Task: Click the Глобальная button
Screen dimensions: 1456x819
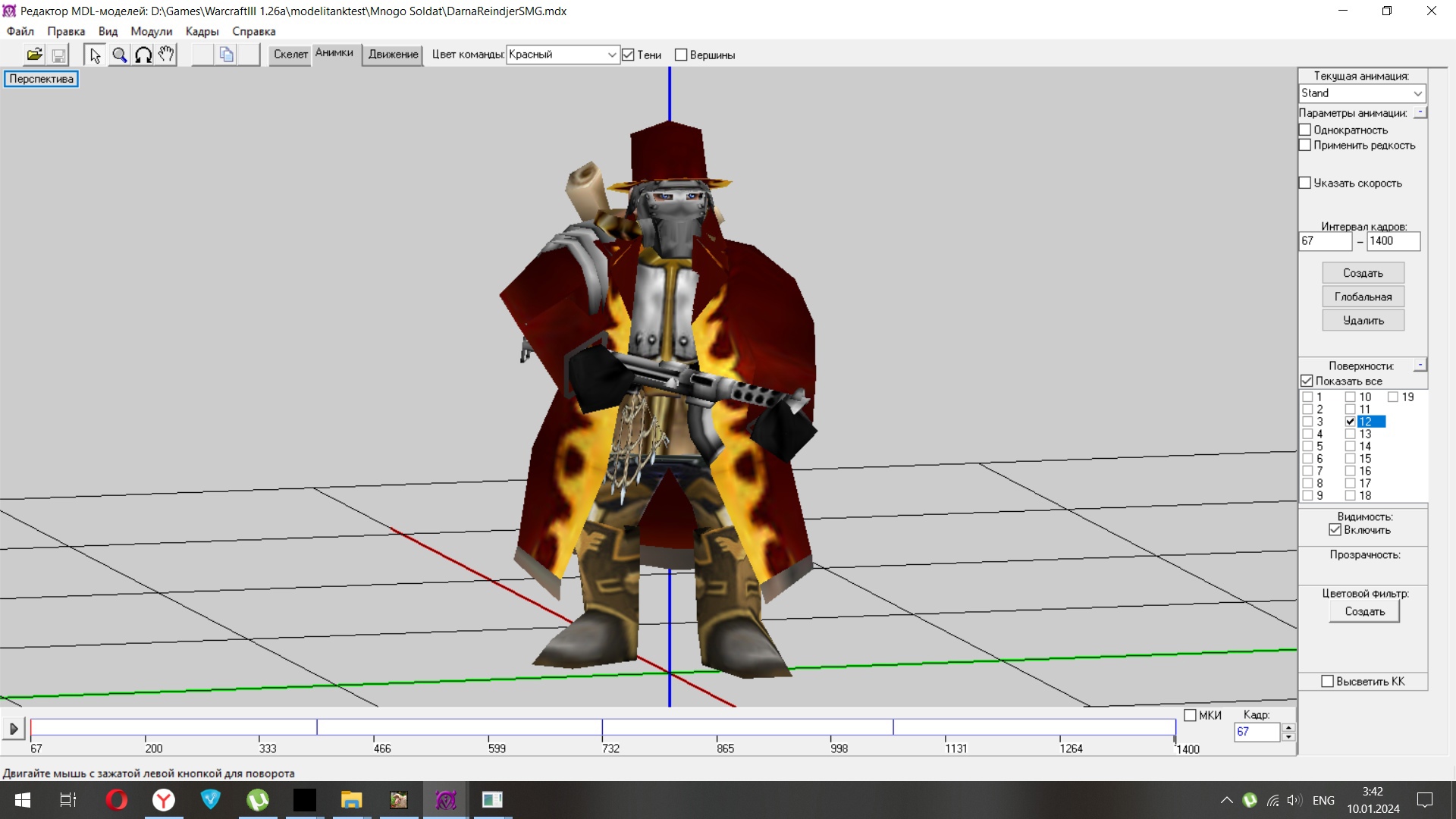Action: pos(1363,297)
